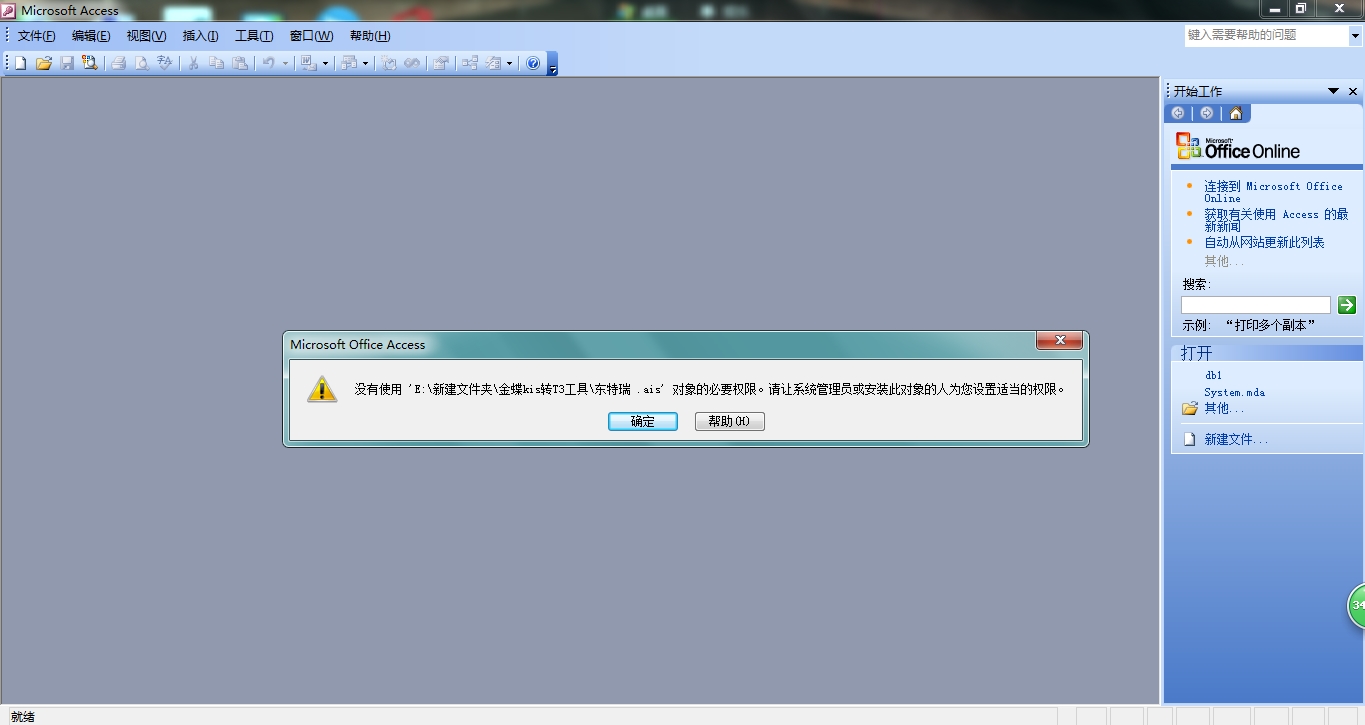Click 获取有关使用 Access 的最新新闻 link
This screenshot has height=725, width=1365.
pyautogui.click(x=1276, y=220)
